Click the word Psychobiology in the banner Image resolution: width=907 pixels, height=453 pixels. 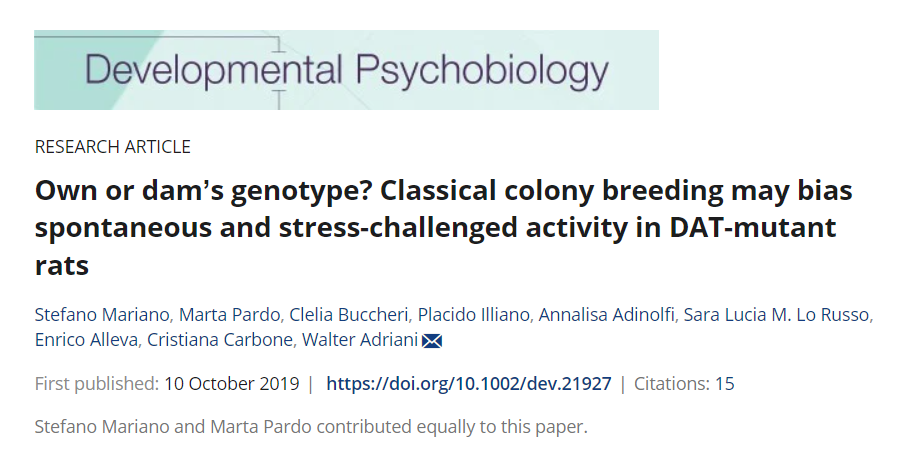(x=482, y=71)
